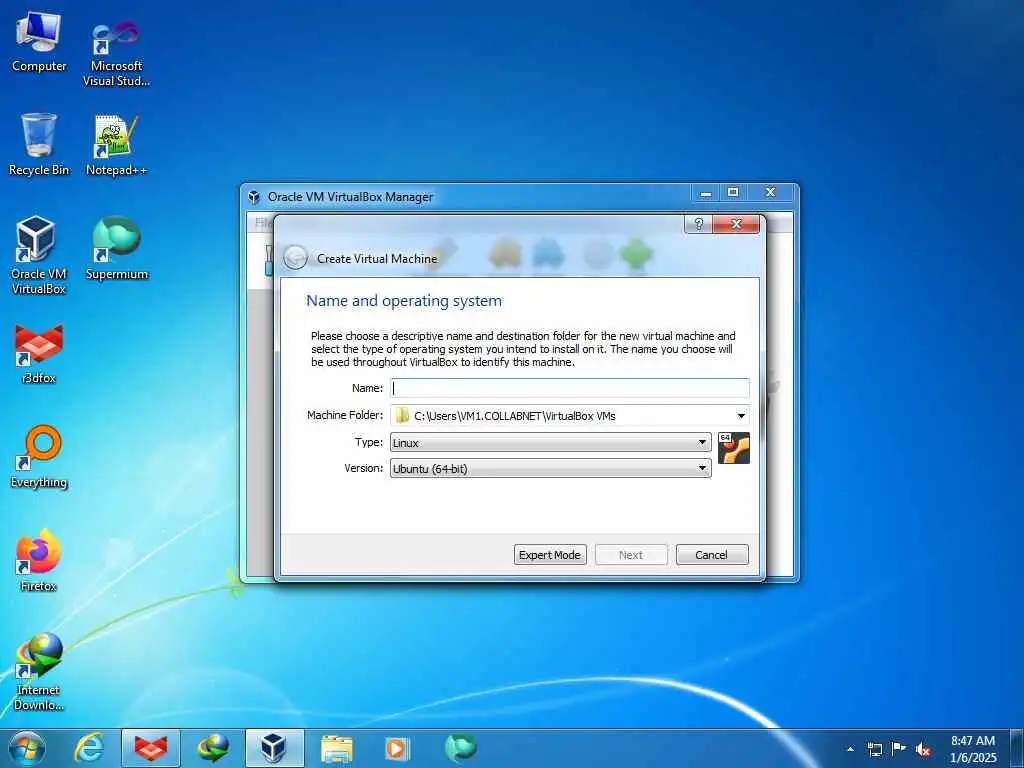1024x768 pixels.
Task: Switch to r3dfox in the taskbar
Action: [151, 748]
